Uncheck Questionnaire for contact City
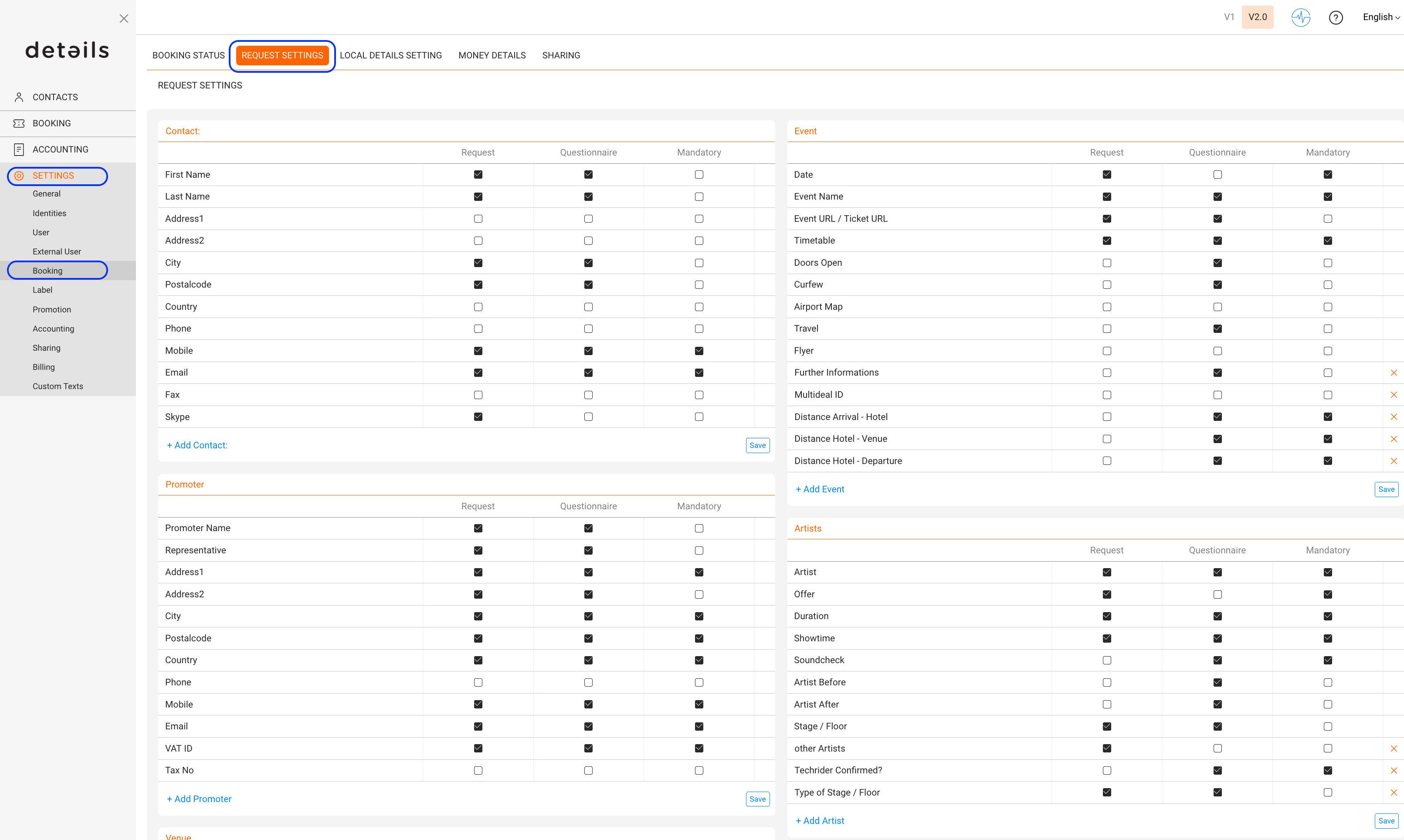Screen dimensions: 1404x840 click(x=588, y=263)
